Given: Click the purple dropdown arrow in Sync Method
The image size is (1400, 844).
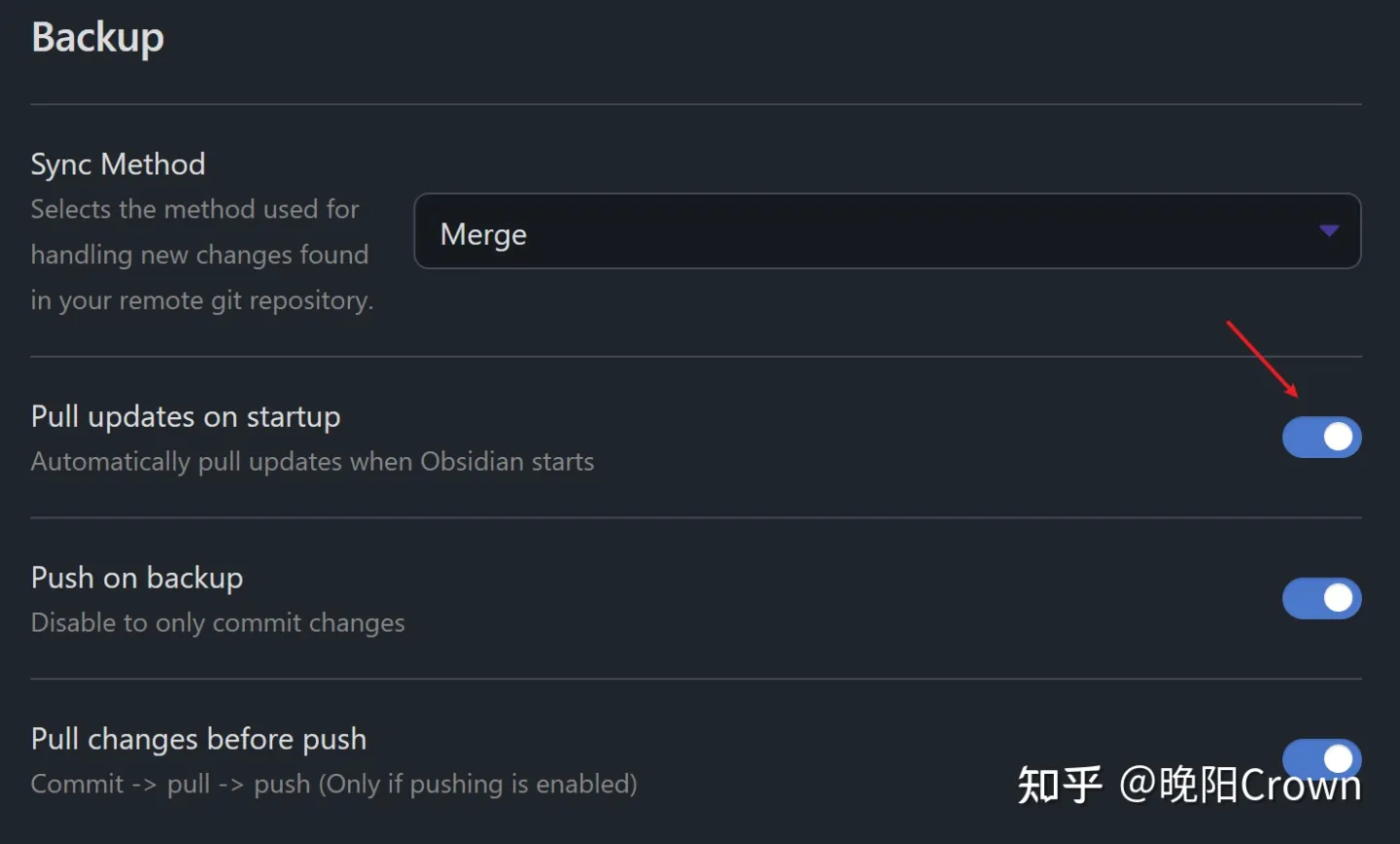Looking at the screenshot, I should pyautogui.click(x=1328, y=231).
